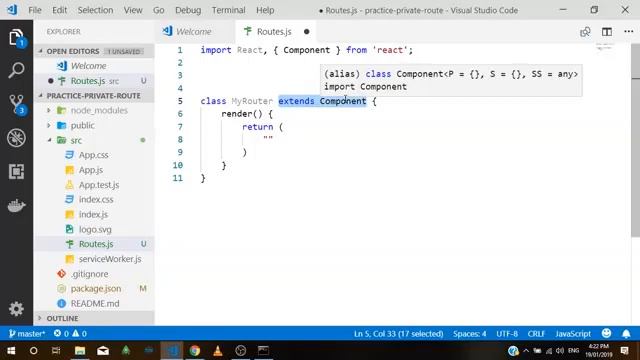
Task: Click the Open Changes editor icon
Action: pos(585,32)
